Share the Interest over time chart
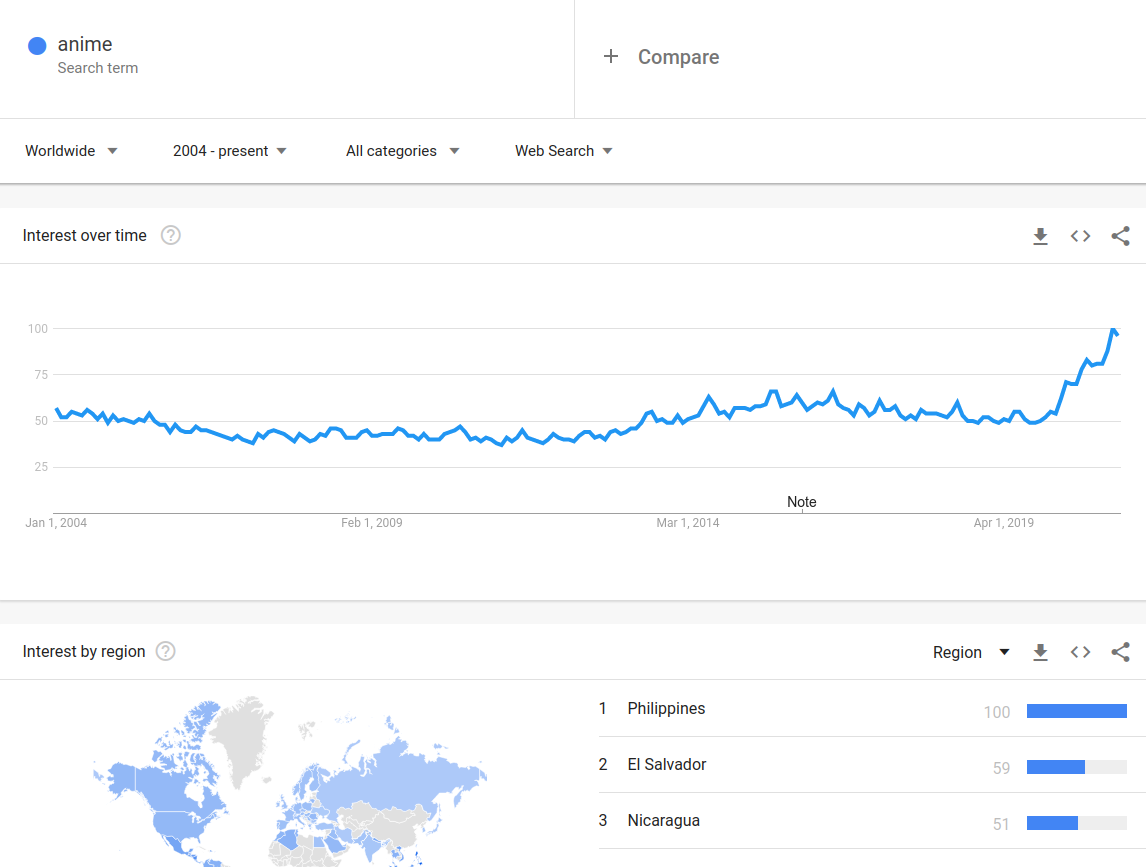Image resolution: width=1146 pixels, height=867 pixels. [x=1120, y=236]
